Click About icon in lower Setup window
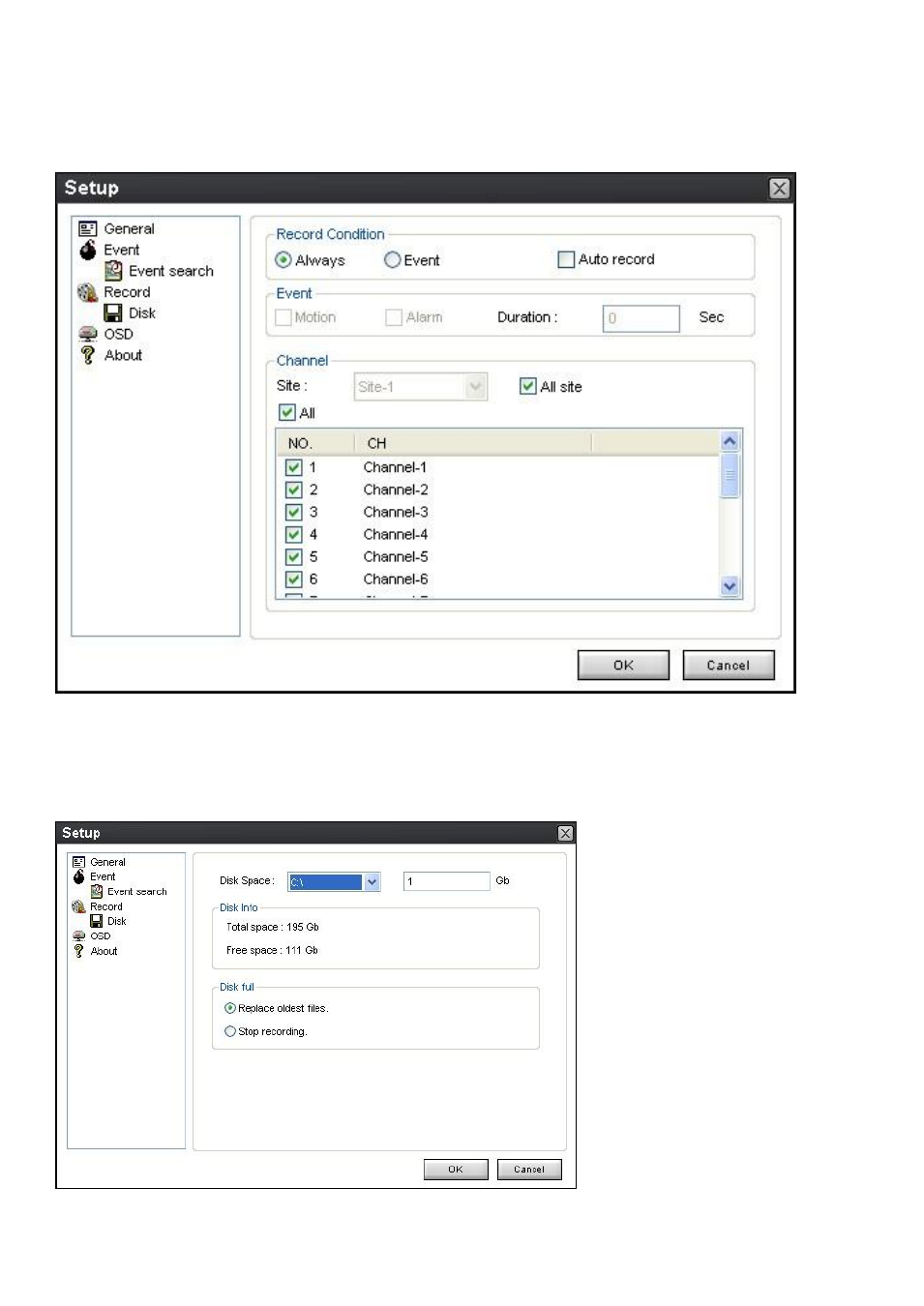Image resolution: width=924 pixels, height=1306 pixels. tap(79, 951)
